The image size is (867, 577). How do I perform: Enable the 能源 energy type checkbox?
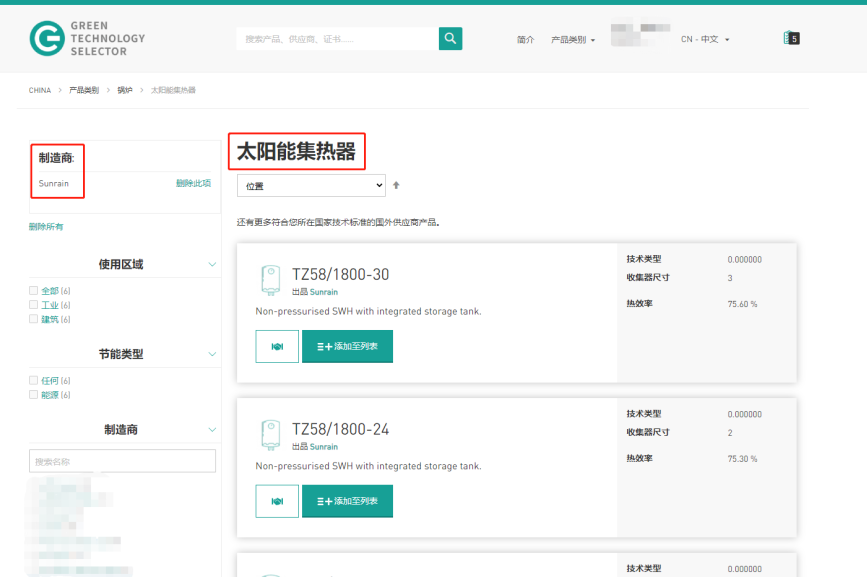[x=34, y=395]
